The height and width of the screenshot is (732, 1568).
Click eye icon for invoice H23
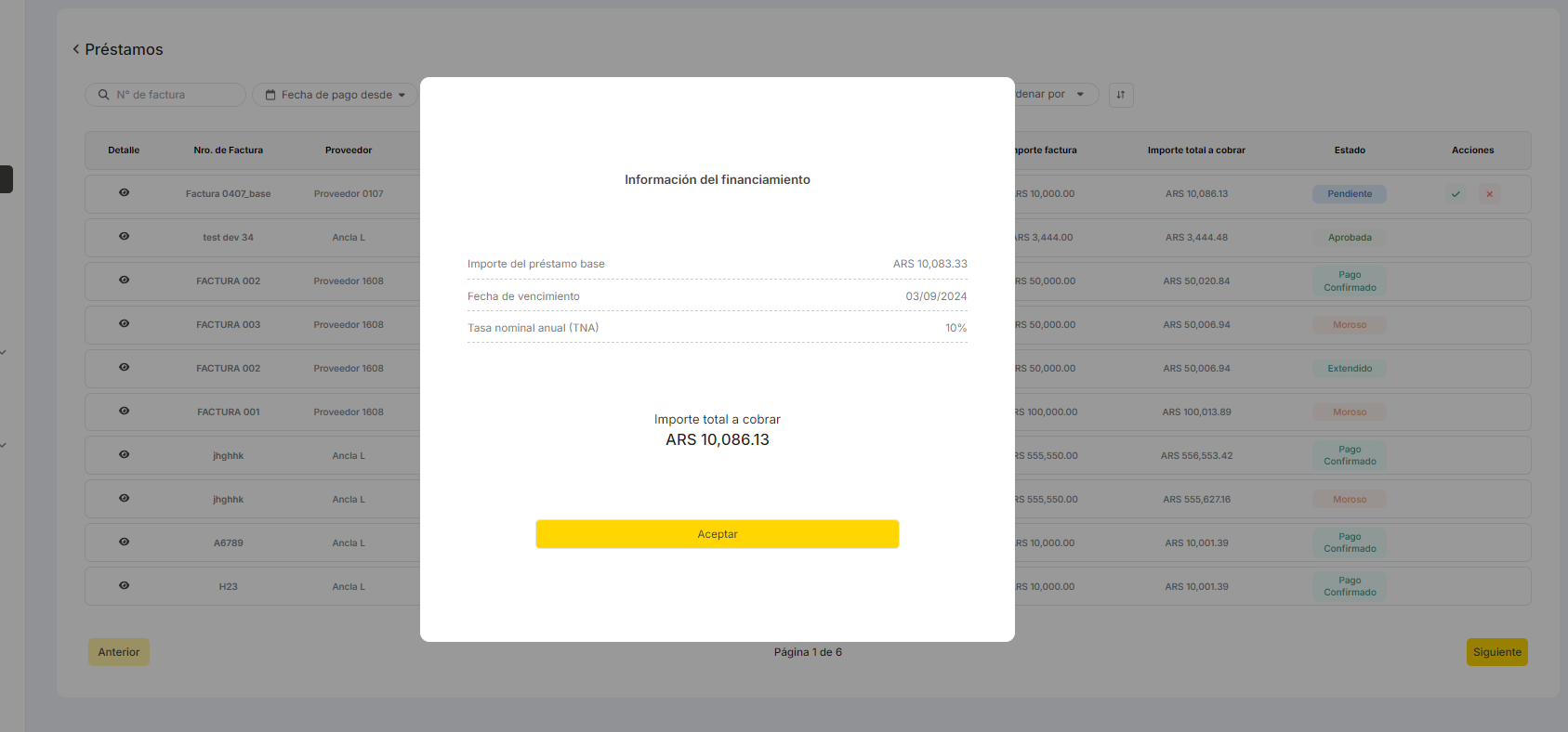pyautogui.click(x=124, y=586)
